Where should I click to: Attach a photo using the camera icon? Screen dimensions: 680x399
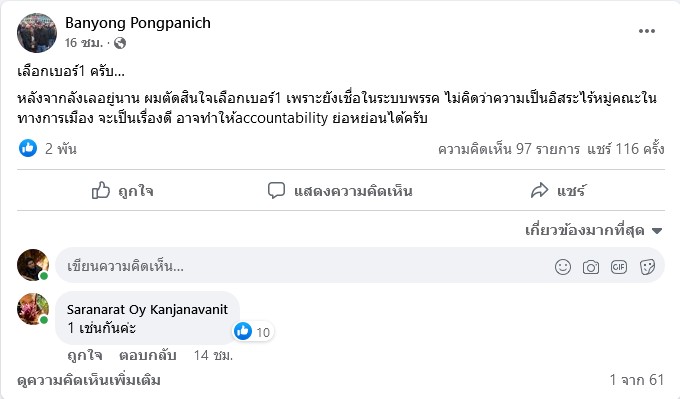(591, 267)
